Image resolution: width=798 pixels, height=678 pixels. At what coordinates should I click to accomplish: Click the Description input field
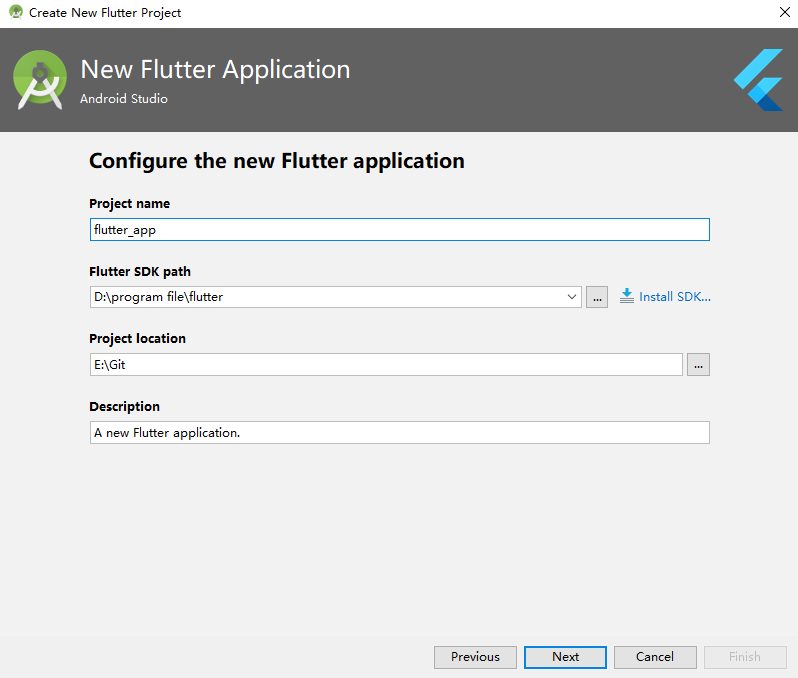(400, 433)
